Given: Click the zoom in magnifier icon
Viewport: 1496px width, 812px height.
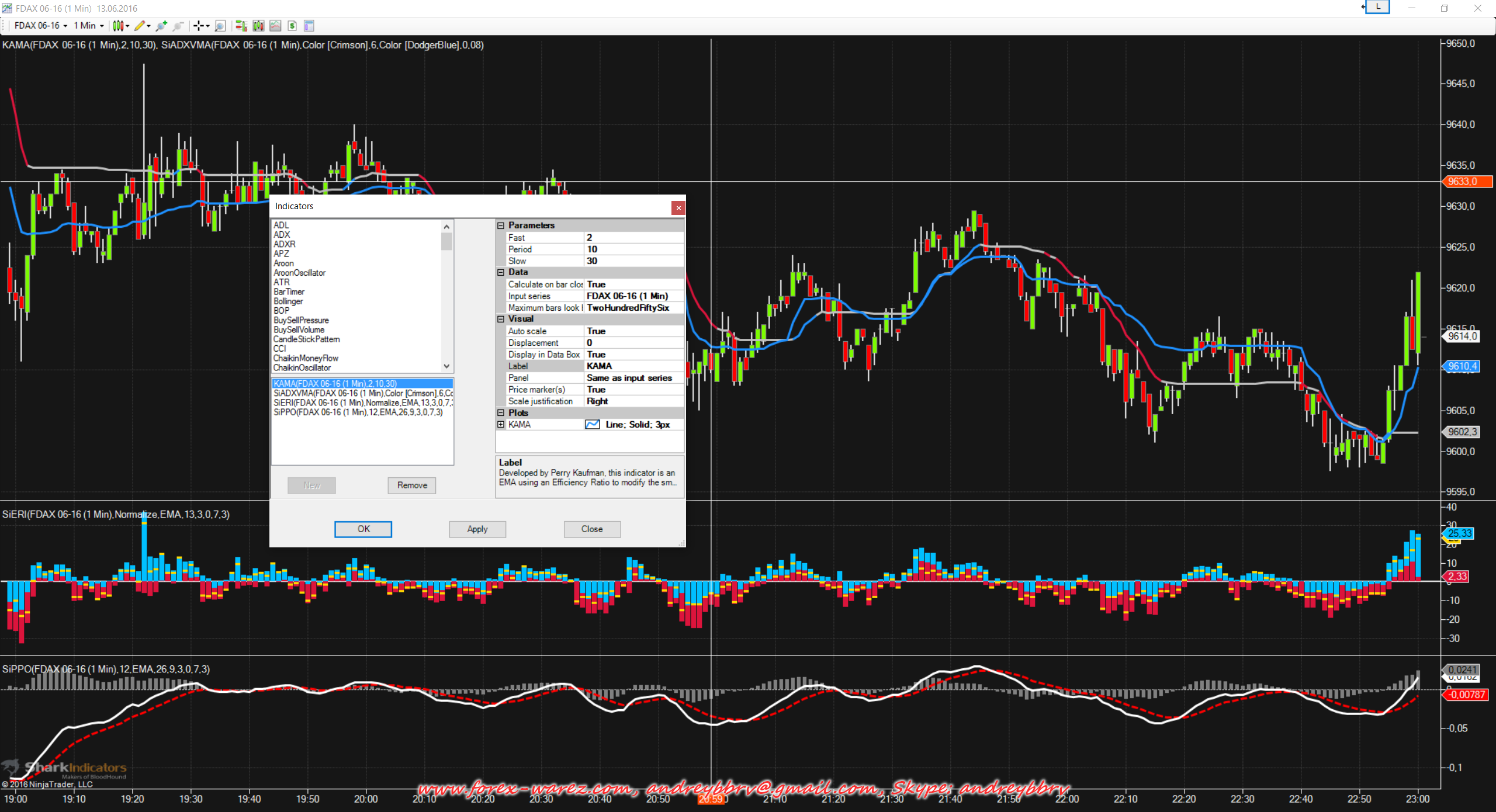Looking at the screenshot, I should click(161, 26).
